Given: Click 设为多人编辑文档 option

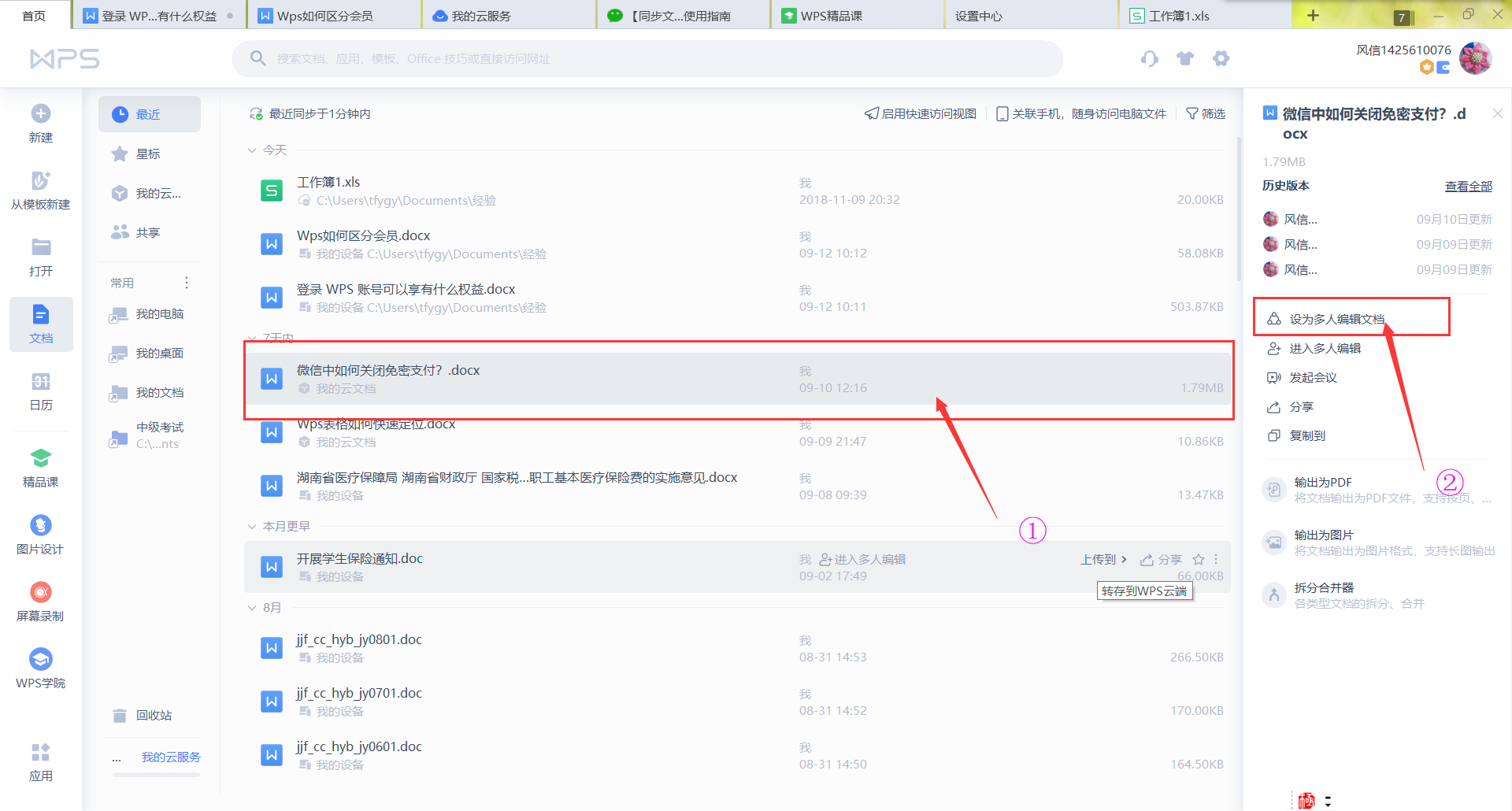Looking at the screenshot, I should coord(1325,319).
